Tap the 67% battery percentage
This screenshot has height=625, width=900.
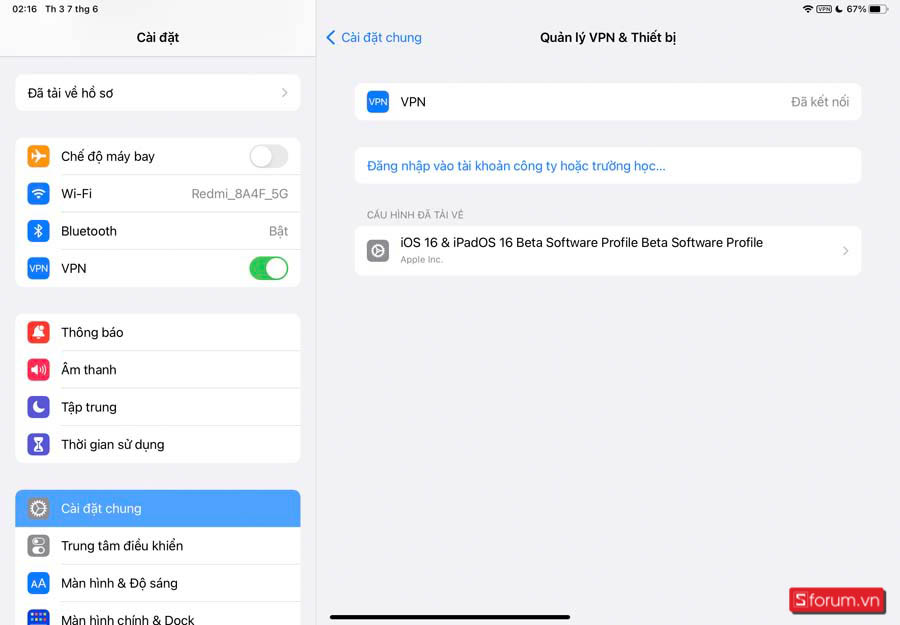click(856, 9)
